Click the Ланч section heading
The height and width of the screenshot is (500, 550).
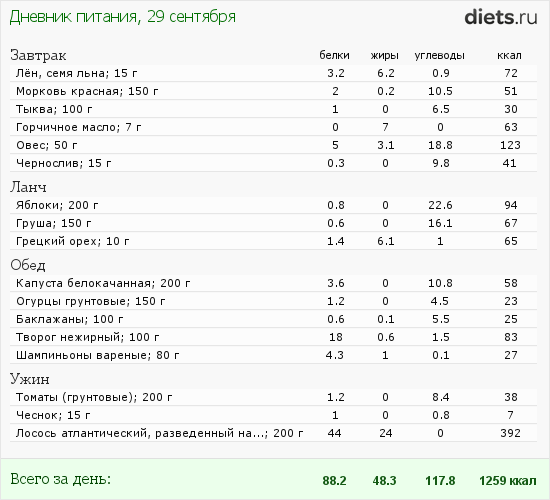click(28, 187)
